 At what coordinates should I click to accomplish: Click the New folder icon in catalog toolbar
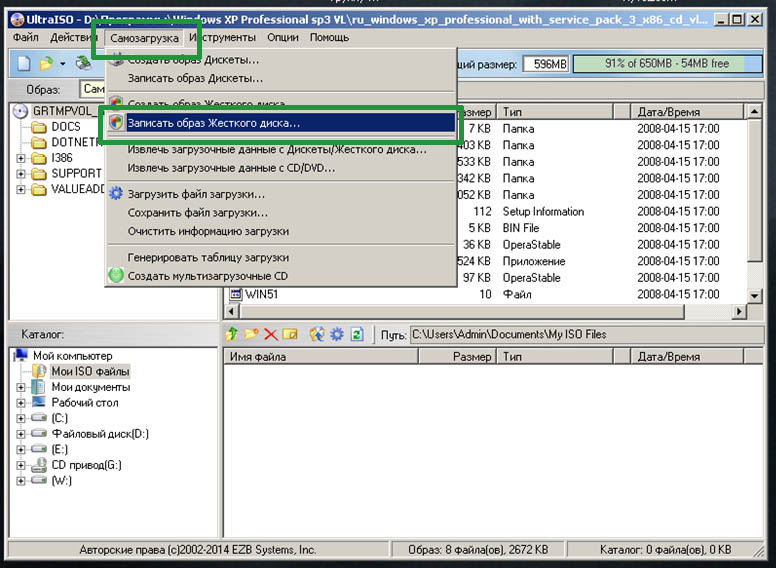251,334
